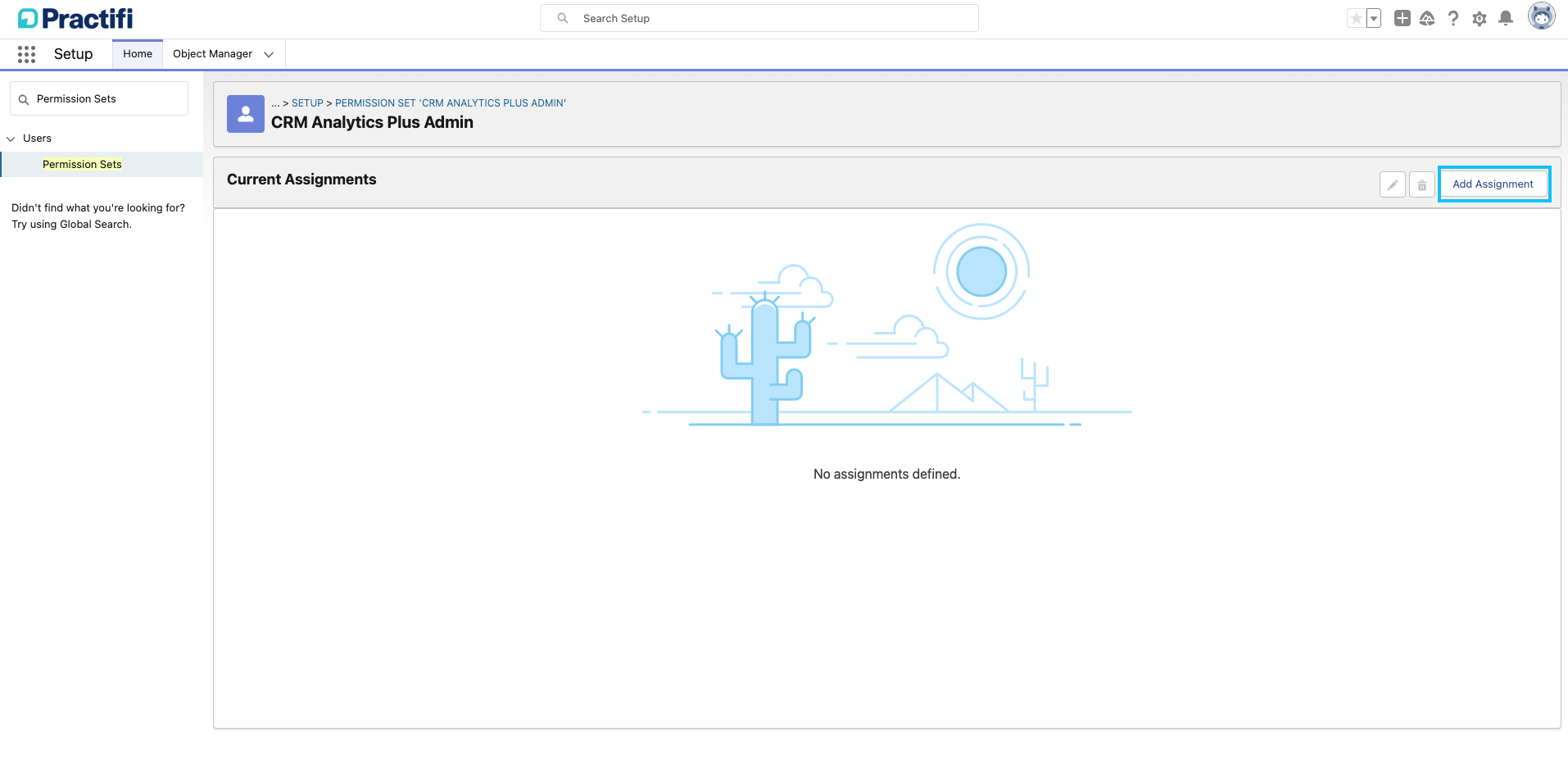Click the Practifi logo

pos(75,18)
